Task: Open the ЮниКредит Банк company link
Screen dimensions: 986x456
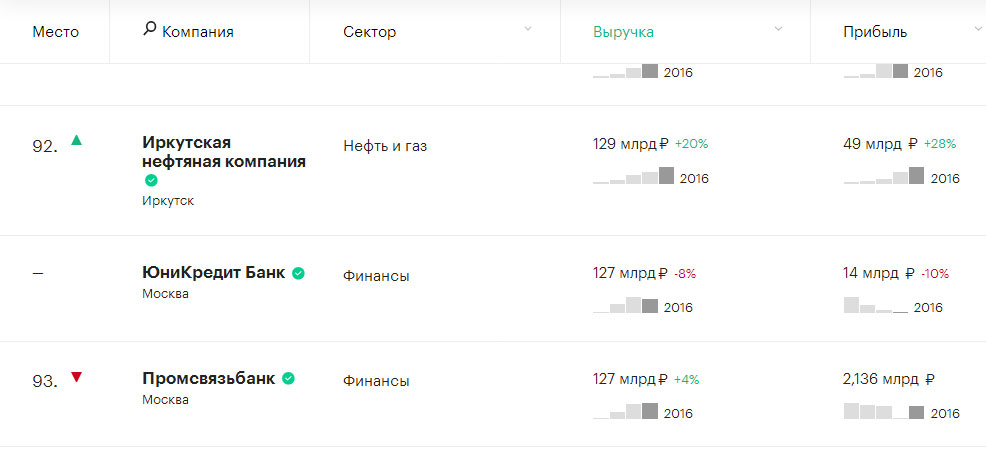Action: (214, 273)
